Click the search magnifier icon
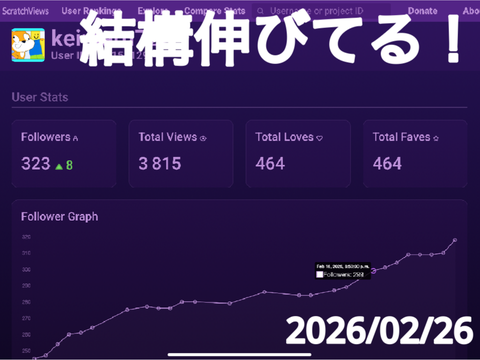This screenshot has width=480, height=360. 260,11
